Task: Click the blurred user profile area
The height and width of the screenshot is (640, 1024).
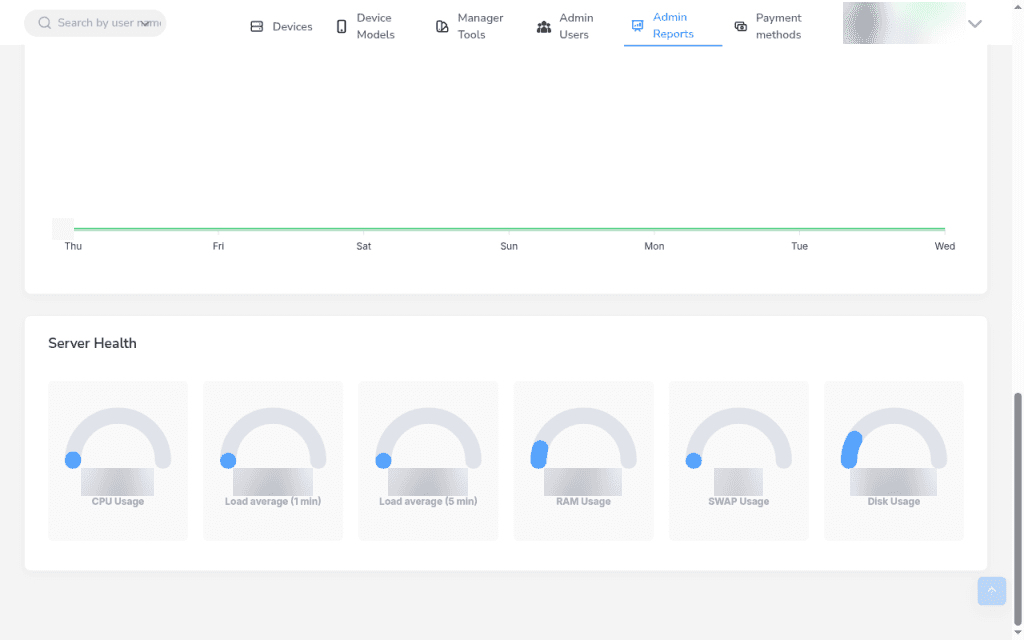Action: point(904,23)
